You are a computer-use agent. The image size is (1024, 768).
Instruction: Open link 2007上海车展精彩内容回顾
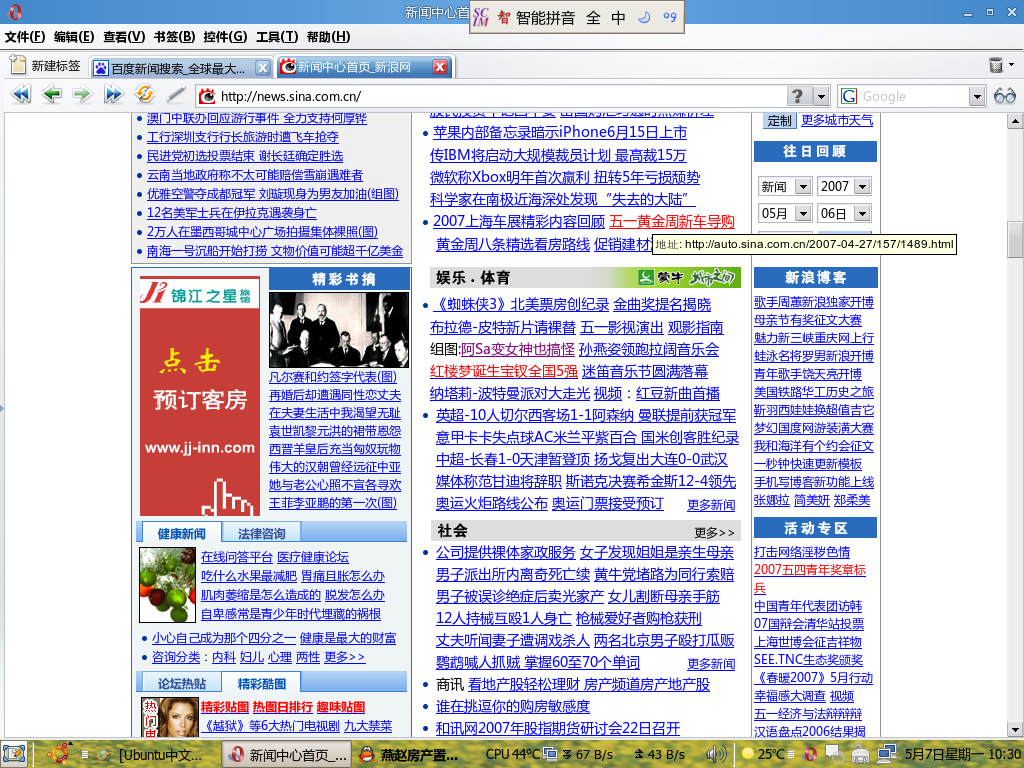519,221
